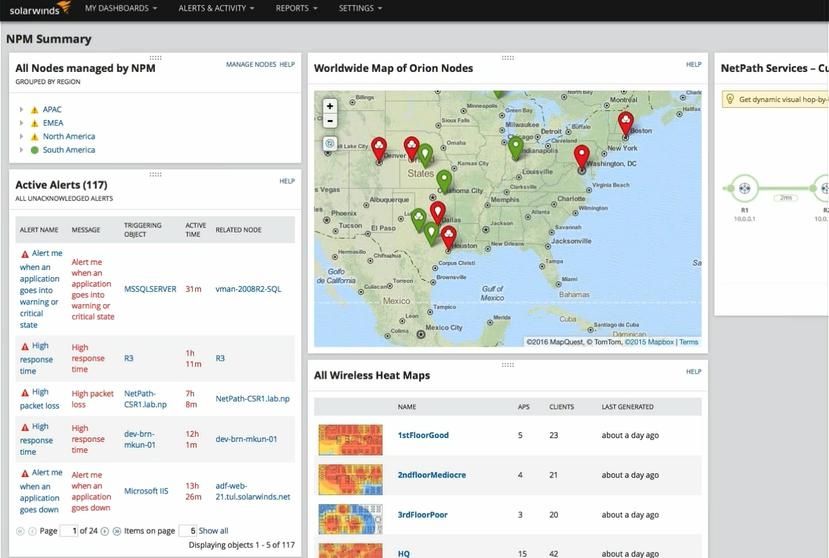Open the NetPath-CSR1.lab.np related node
This screenshot has height=558, width=829.
click(x=252, y=399)
